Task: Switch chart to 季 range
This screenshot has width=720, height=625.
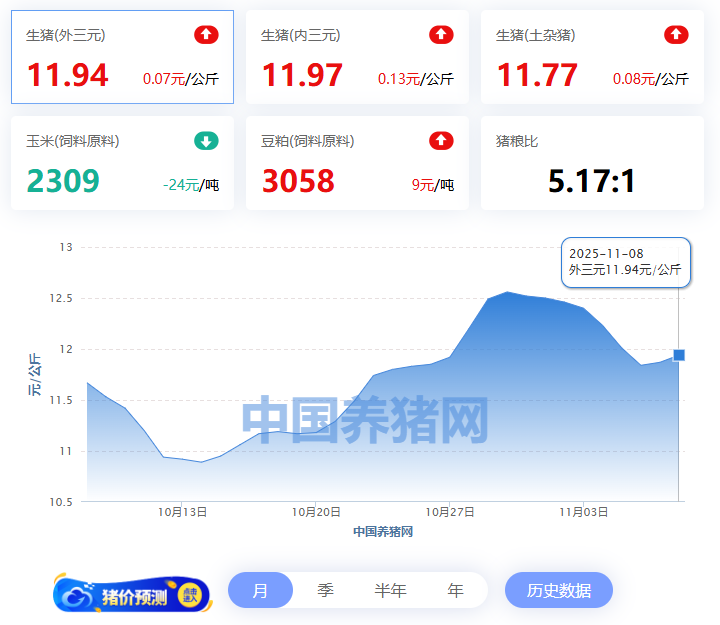Action: (x=325, y=590)
